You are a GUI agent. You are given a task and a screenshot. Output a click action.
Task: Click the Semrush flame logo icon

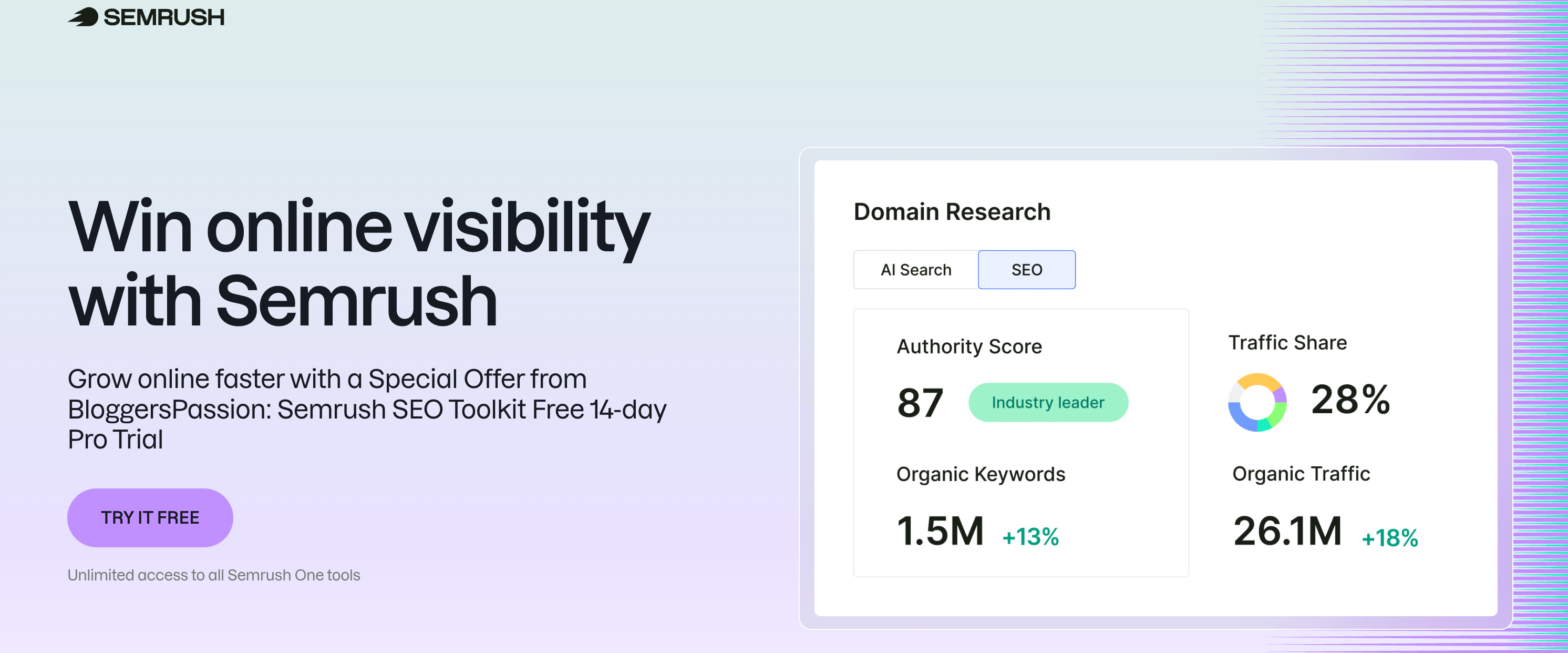84,17
